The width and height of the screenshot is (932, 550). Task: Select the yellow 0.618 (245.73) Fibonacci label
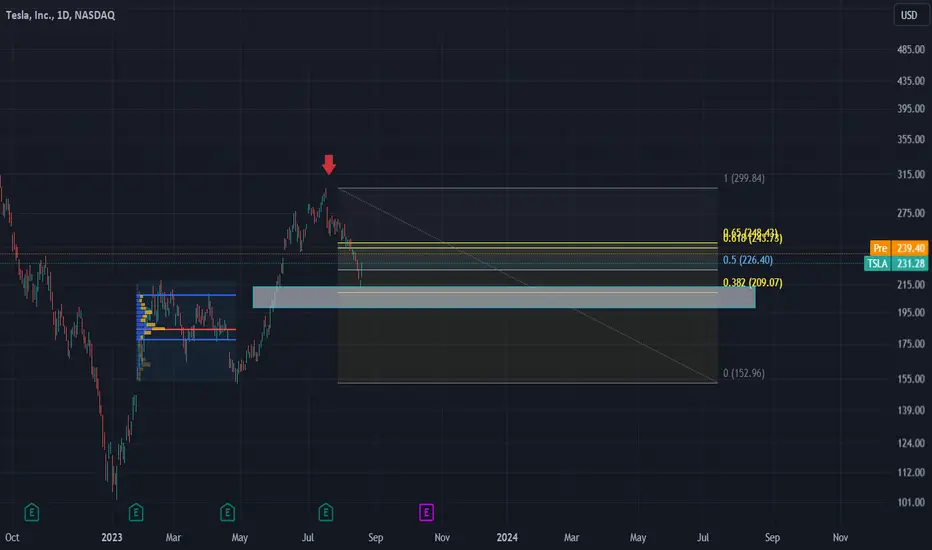click(x=752, y=239)
